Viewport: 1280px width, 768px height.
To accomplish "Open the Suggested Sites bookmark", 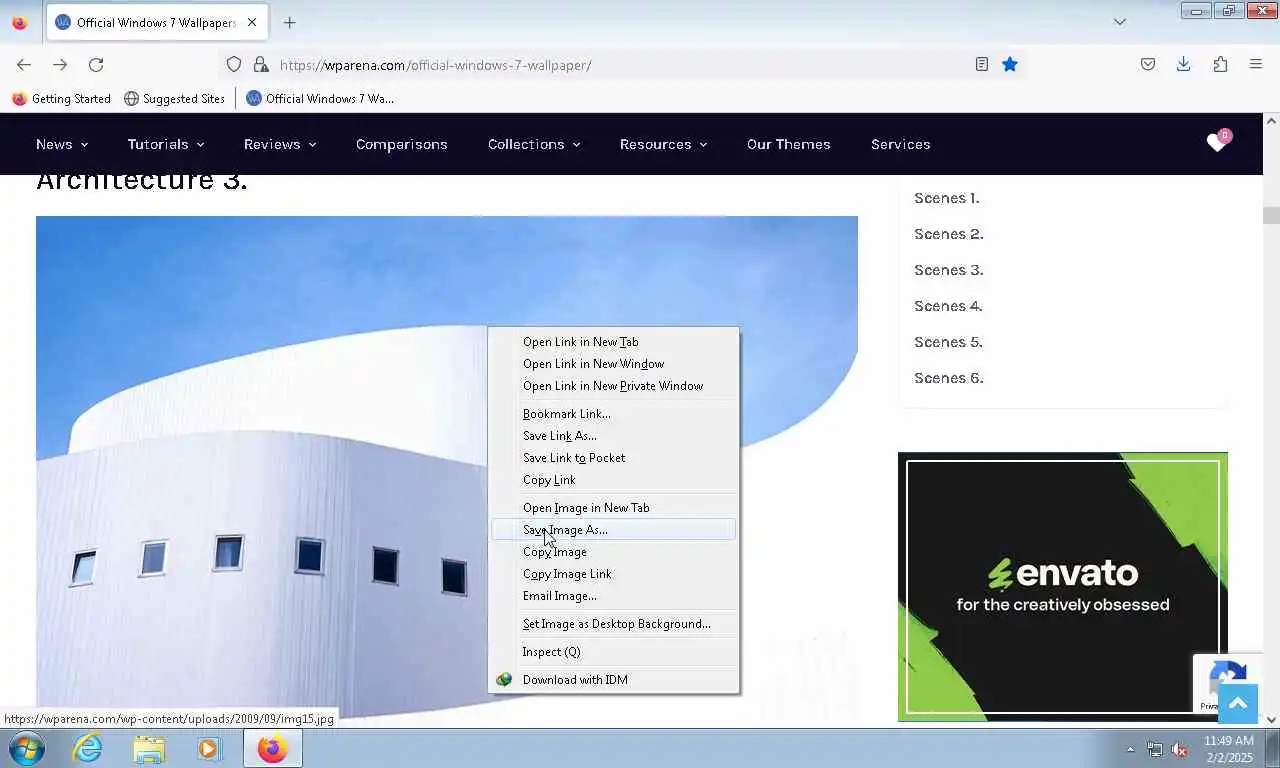I will click(174, 98).
